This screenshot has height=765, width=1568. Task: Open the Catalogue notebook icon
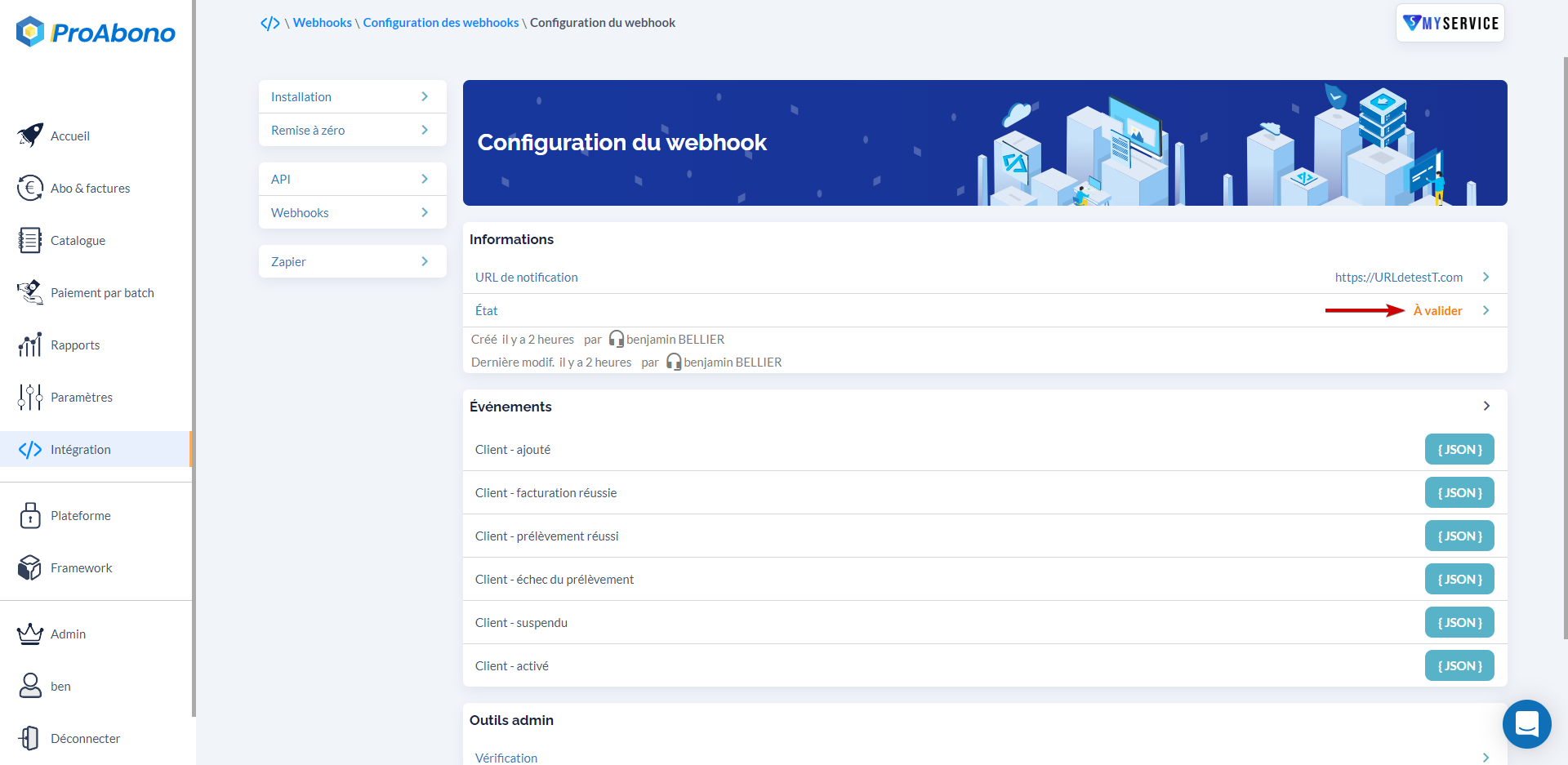(x=29, y=239)
